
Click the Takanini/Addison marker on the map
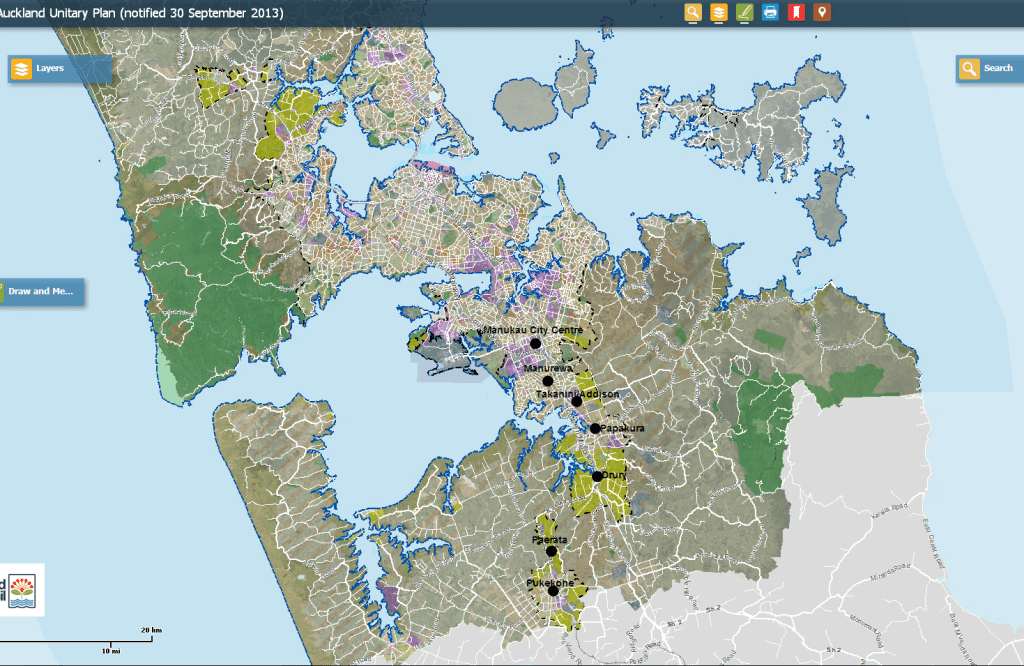coord(577,401)
